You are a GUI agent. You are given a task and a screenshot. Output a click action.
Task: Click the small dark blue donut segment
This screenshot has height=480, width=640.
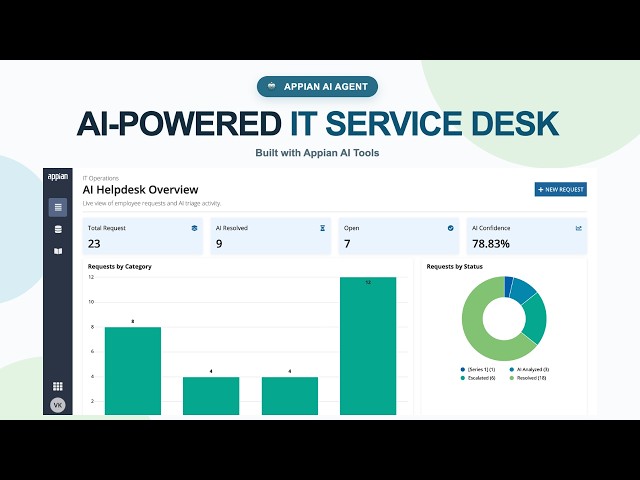click(x=508, y=286)
